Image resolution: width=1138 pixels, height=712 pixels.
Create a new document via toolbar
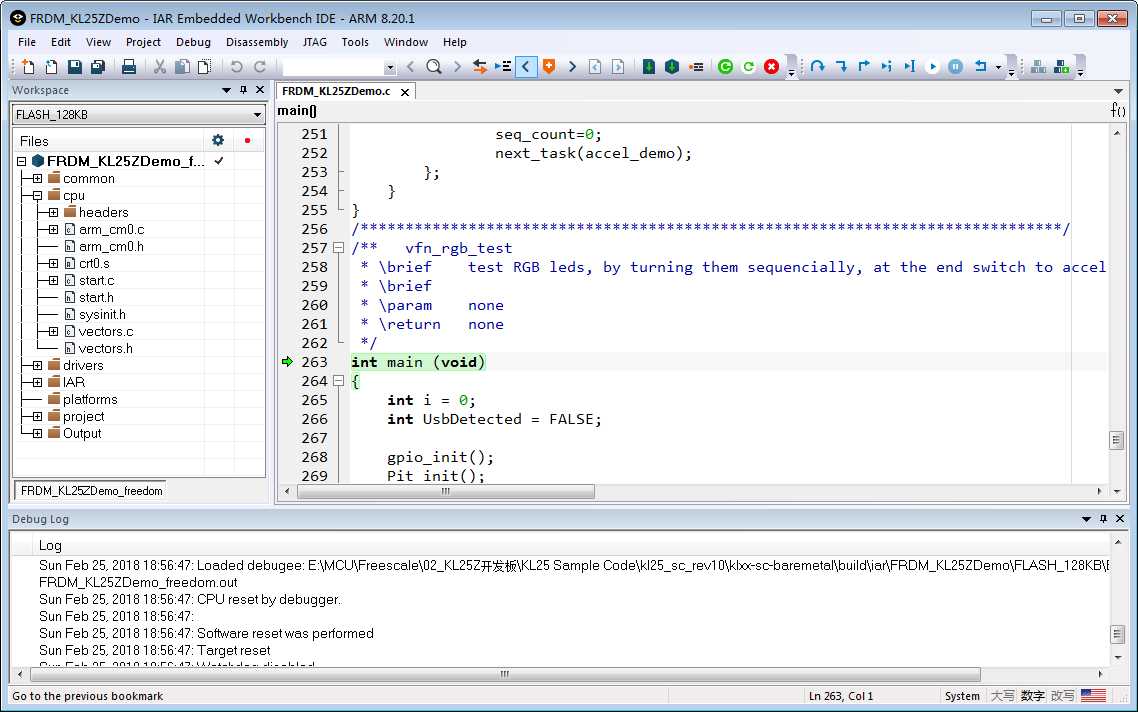click(28, 67)
